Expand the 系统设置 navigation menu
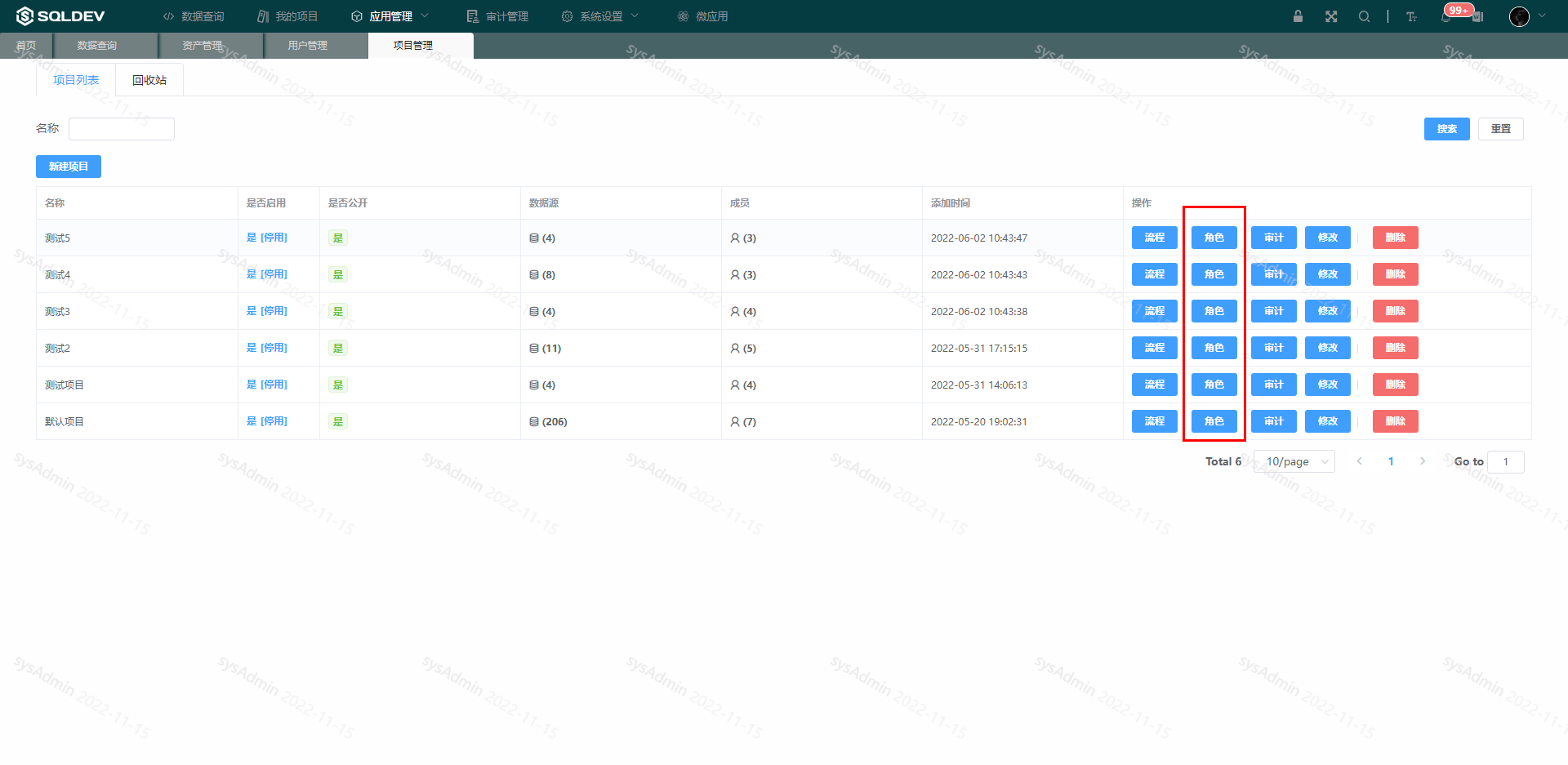The height and width of the screenshot is (765, 1568). pos(600,16)
